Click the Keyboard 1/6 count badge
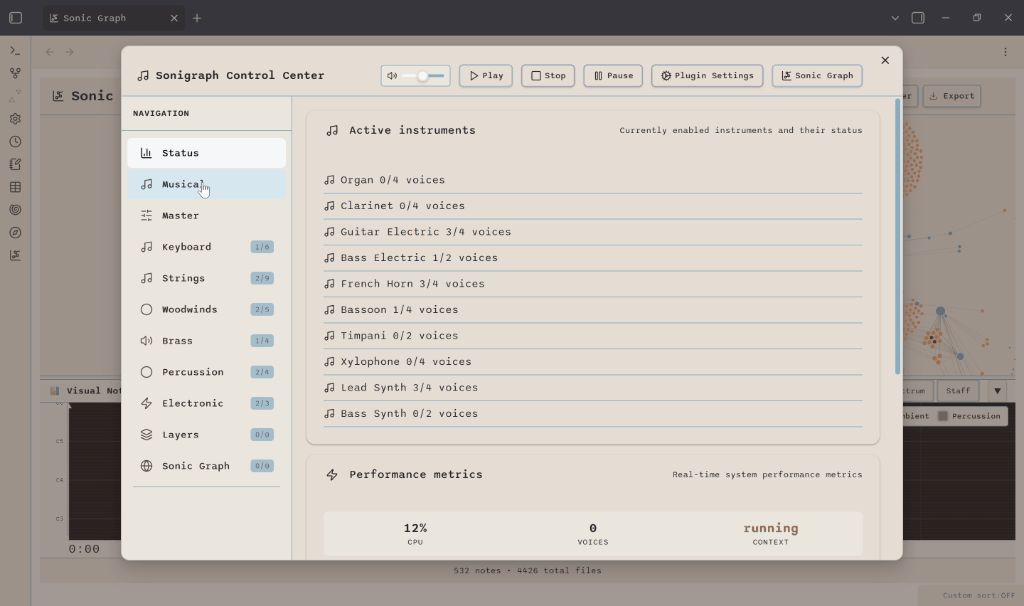 262,247
